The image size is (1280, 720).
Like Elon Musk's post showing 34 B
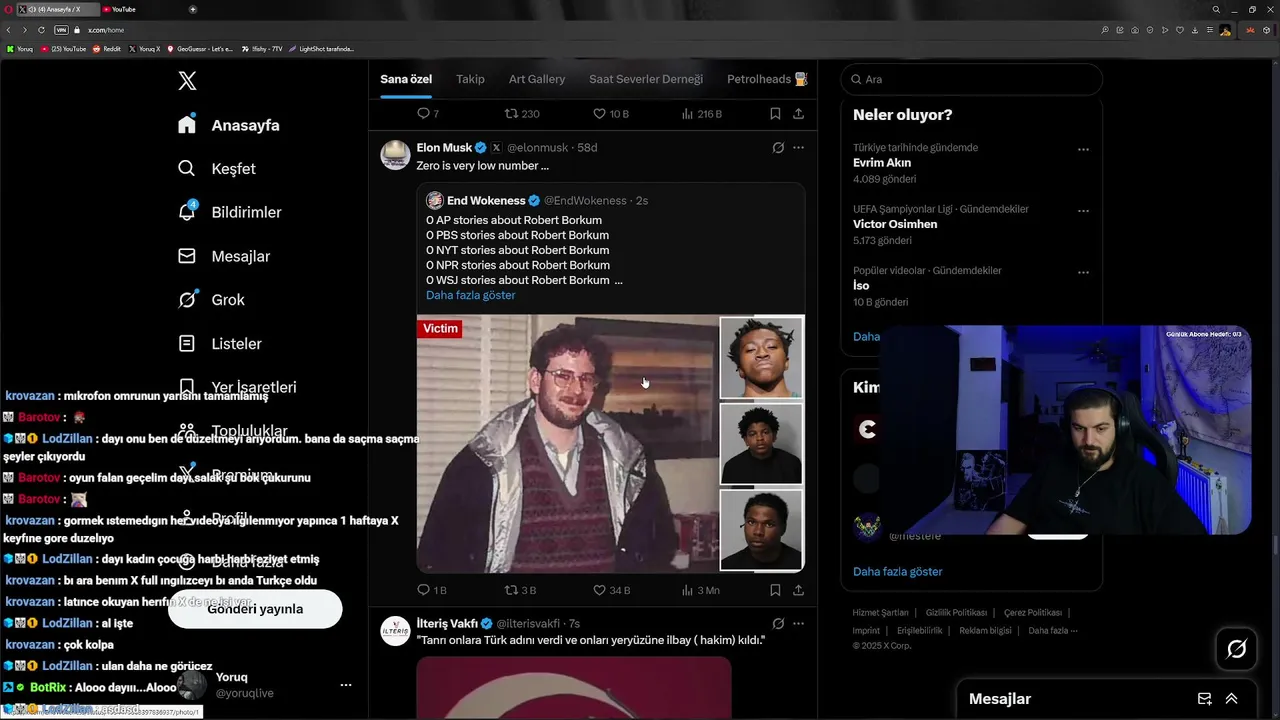(611, 590)
